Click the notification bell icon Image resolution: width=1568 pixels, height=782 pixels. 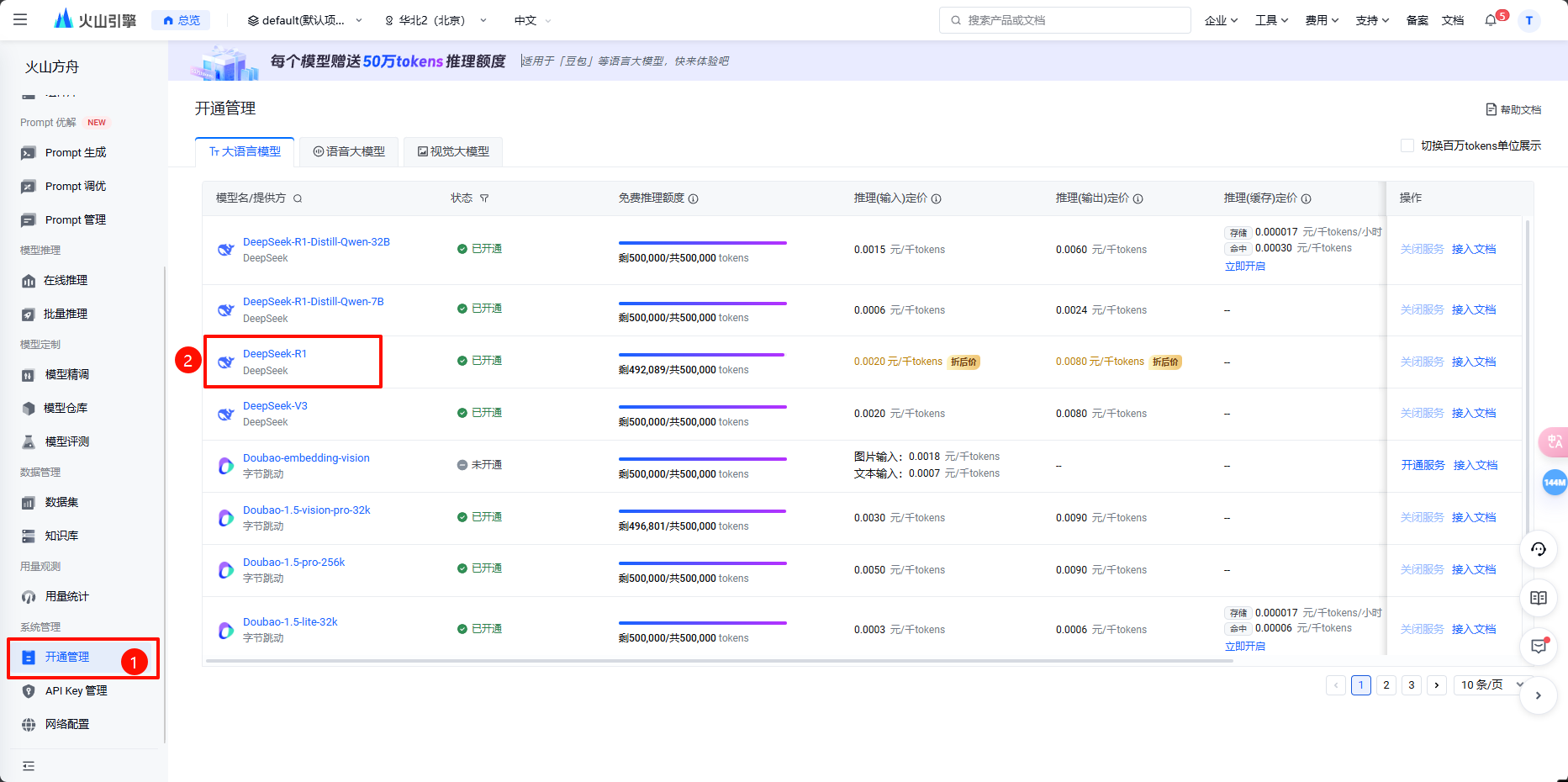[x=1491, y=20]
